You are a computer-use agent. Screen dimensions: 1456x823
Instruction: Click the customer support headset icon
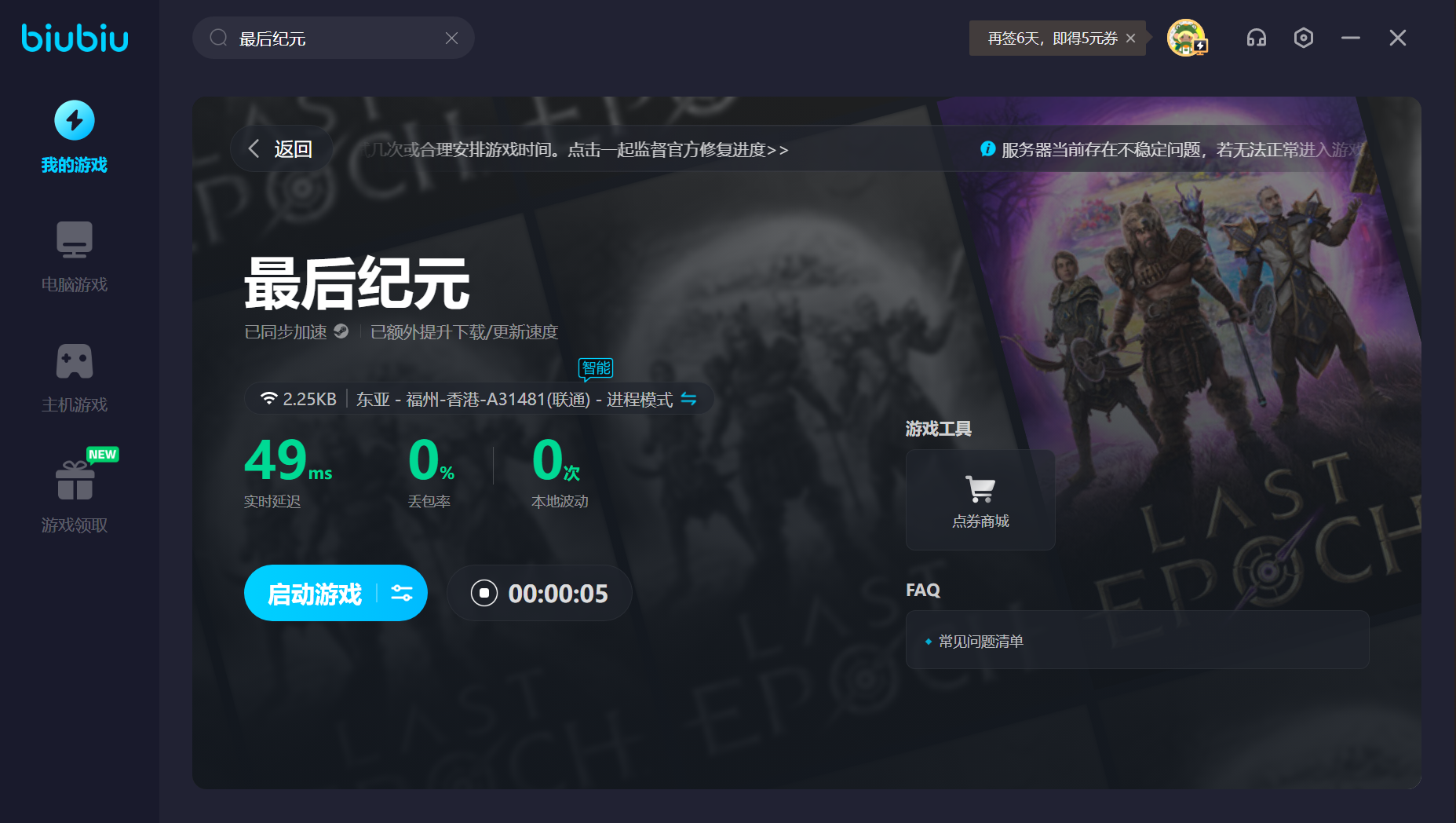[x=1256, y=38]
